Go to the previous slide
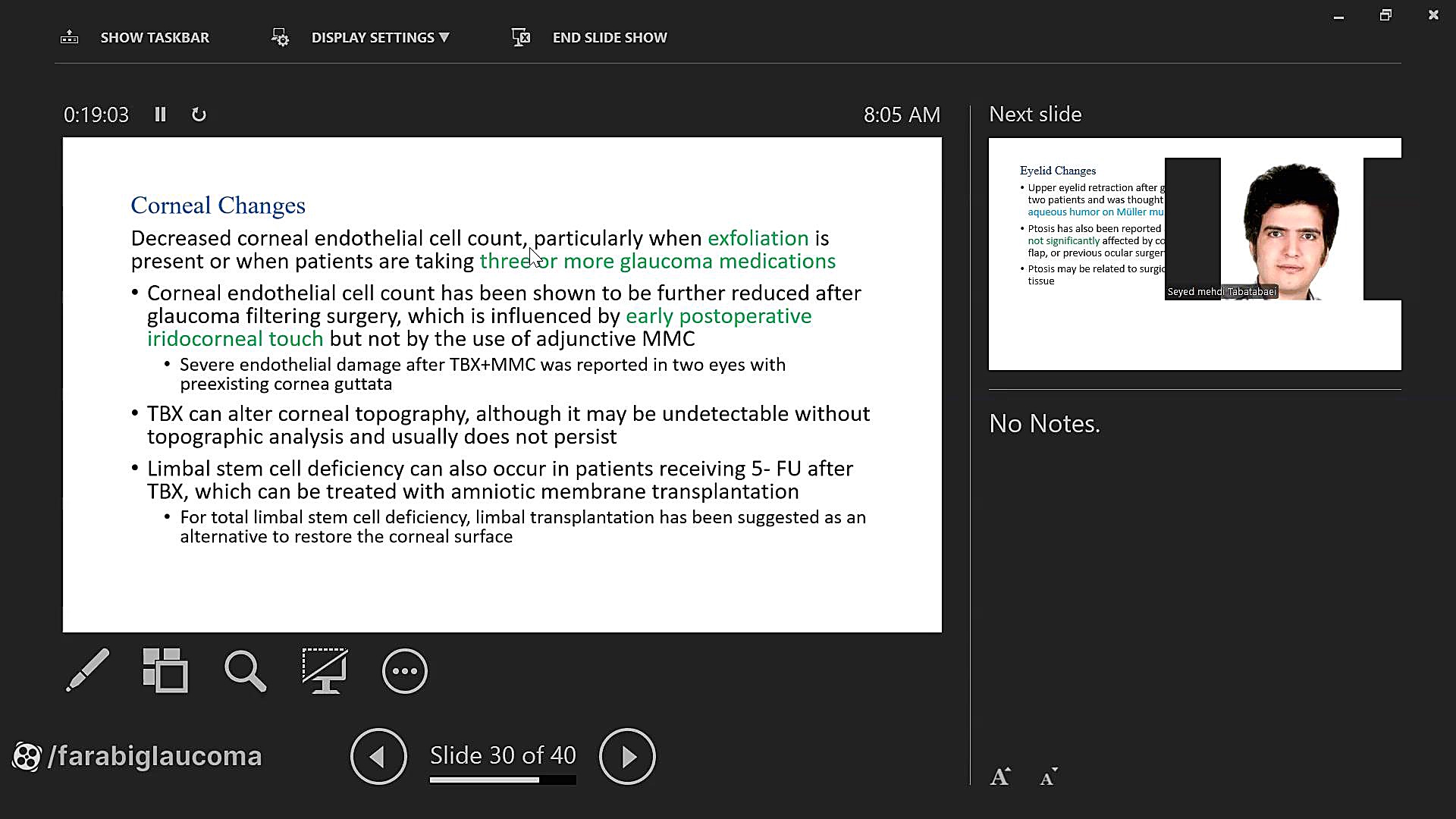The width and height of the screenshot is (1456, 819). click(378, 756)
